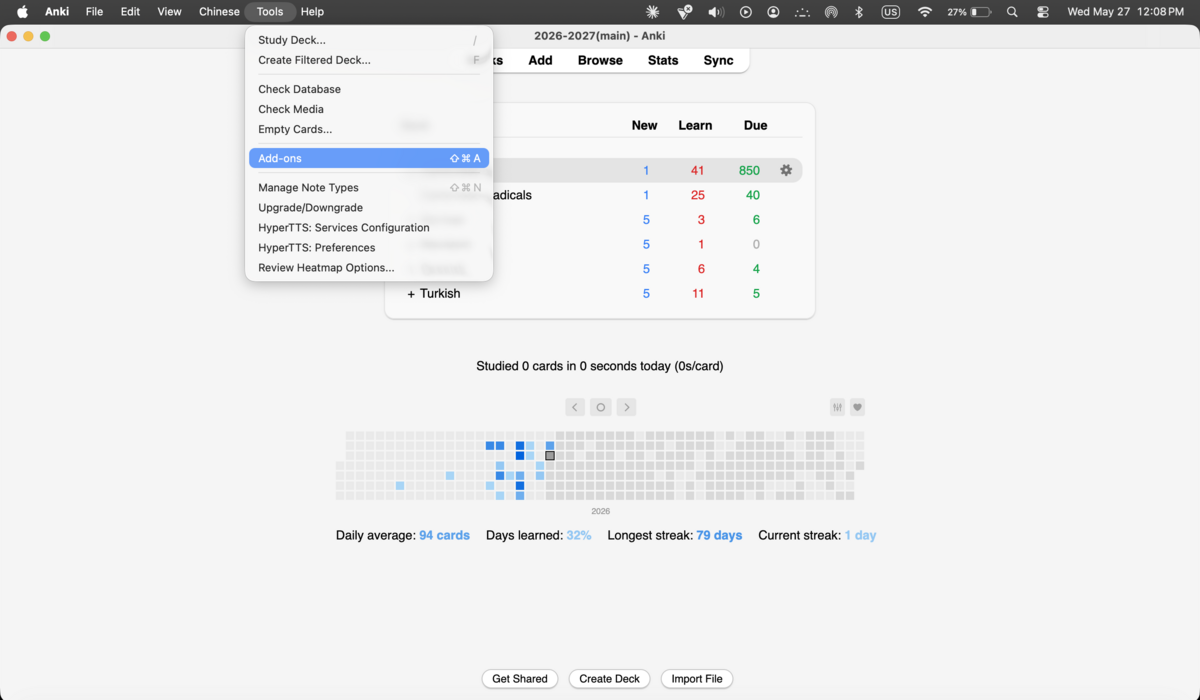Click the Import File button
Screen dimensions: 1200x700
697,678
